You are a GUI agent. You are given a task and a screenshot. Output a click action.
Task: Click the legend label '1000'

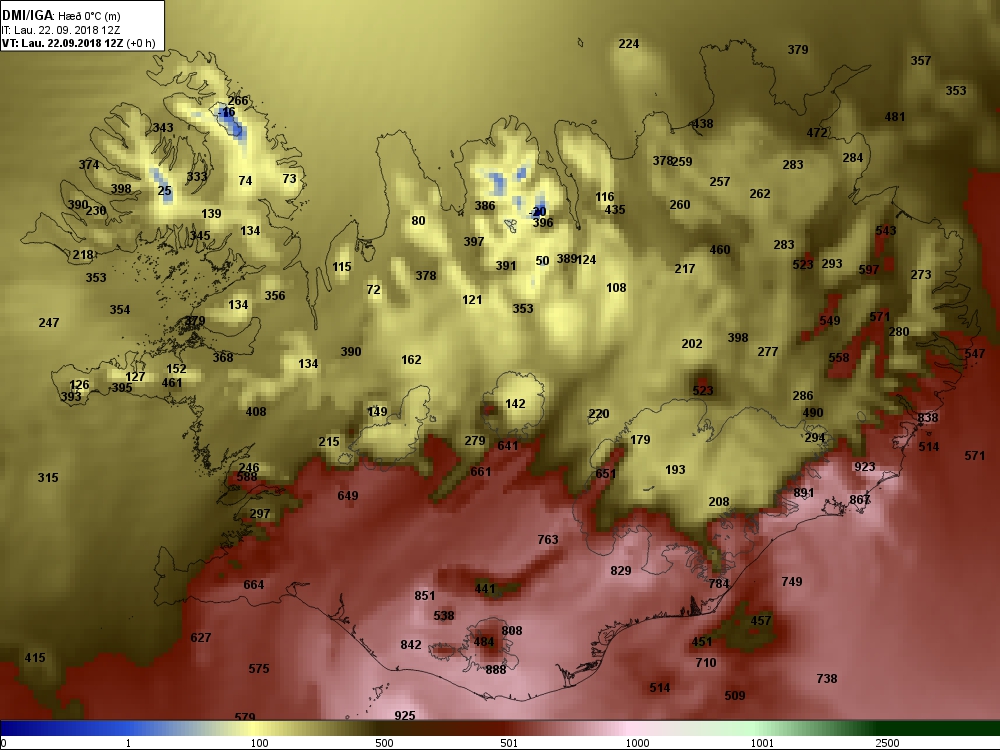pos(637,743)
